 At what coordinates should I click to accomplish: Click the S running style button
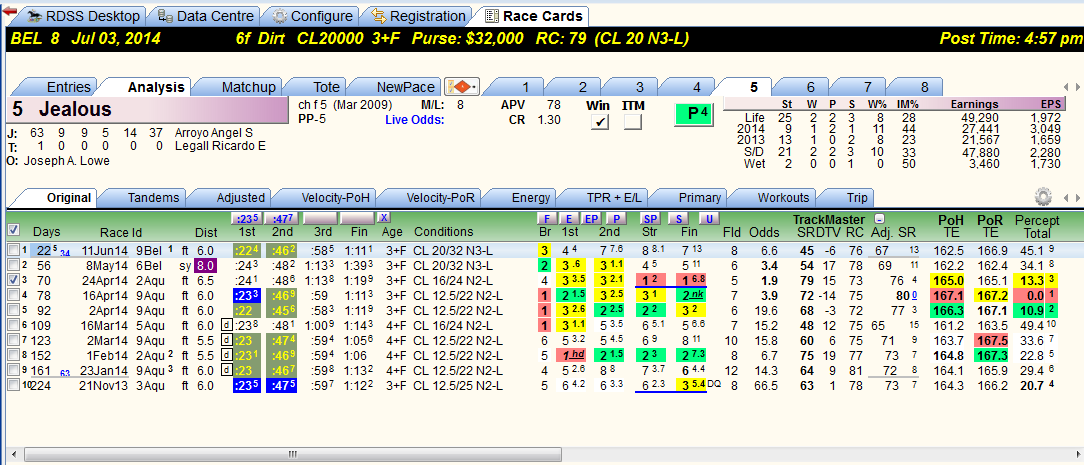coord(679,218)
